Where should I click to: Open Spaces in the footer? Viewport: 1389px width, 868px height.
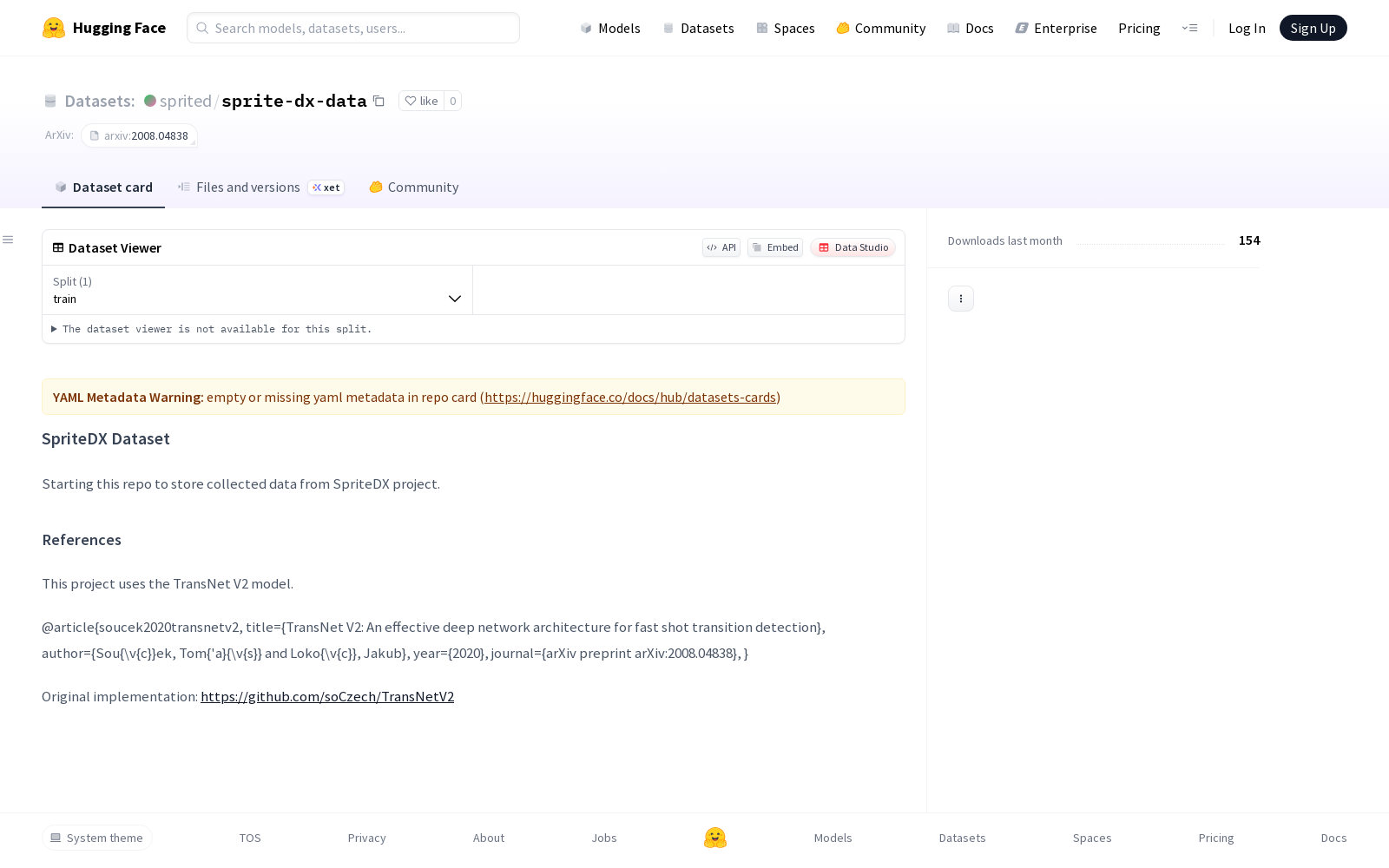click(1092, 838)
